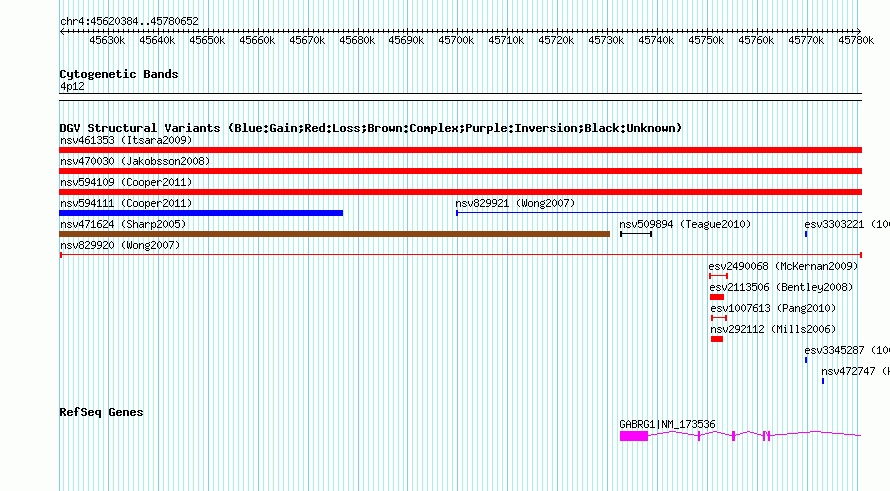Click the esv3303221 blue variant marker

(806, 234)
